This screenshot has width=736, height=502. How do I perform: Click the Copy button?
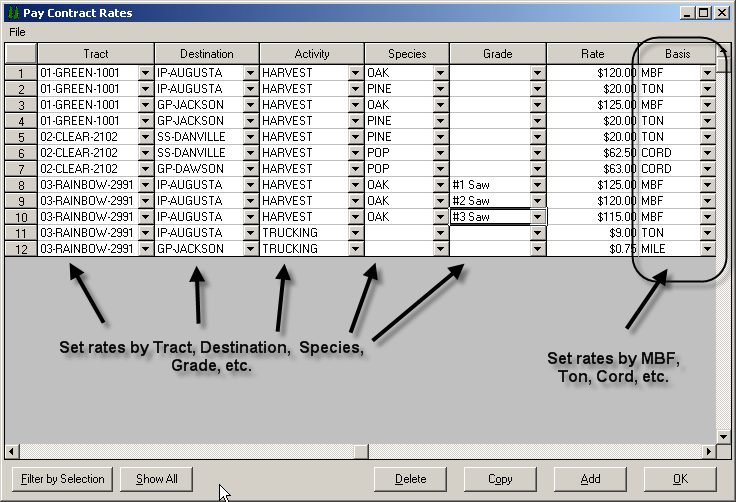(500, 479)
